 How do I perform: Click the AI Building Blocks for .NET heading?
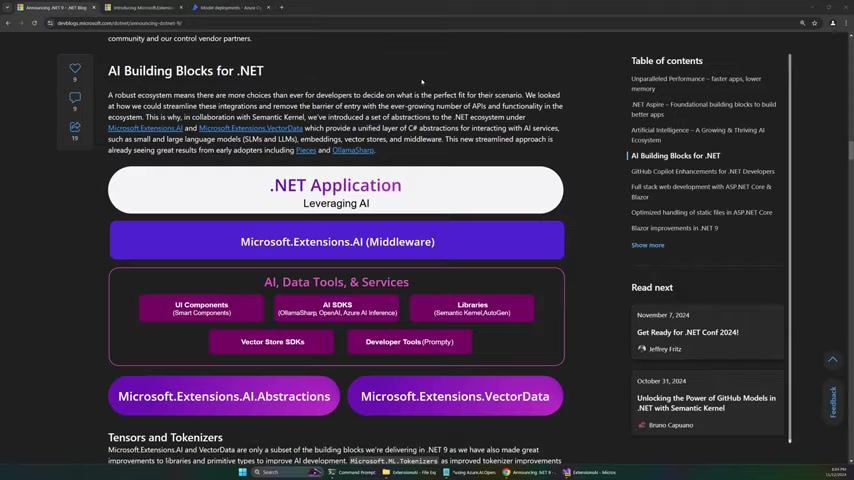point(186,71)
